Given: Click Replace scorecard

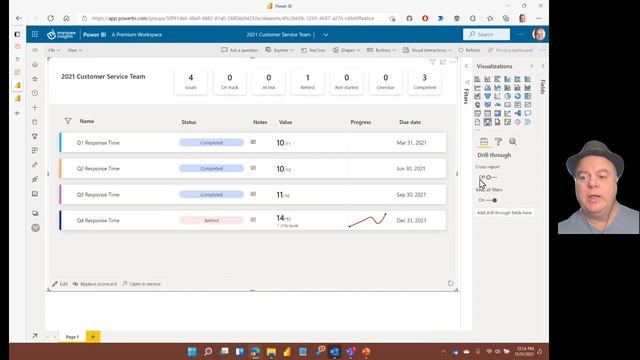Looking at the screenshot, I should pyautogui.click(x=95, y=284).
